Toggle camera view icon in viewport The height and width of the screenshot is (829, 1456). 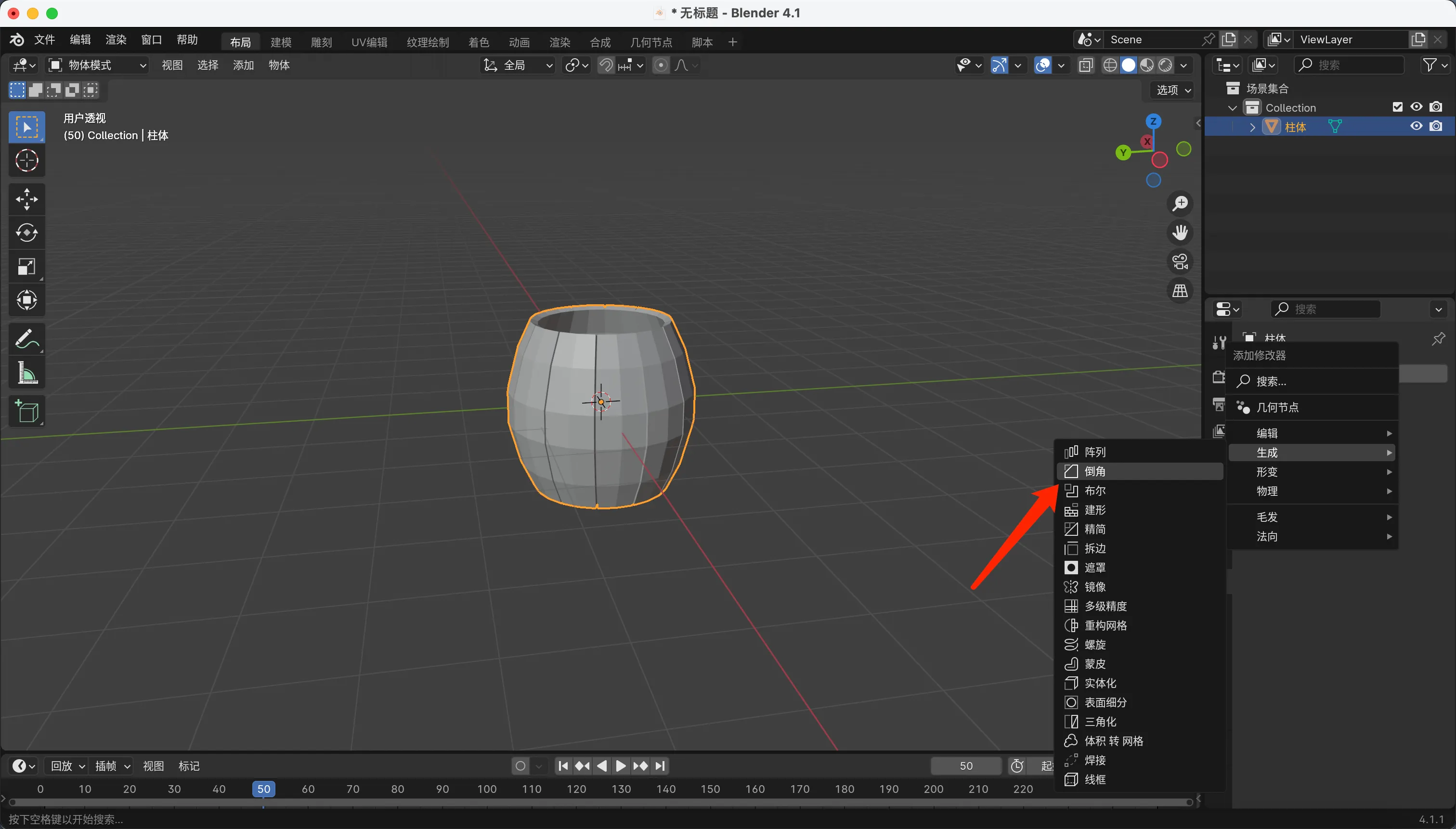click(1180, 262)
